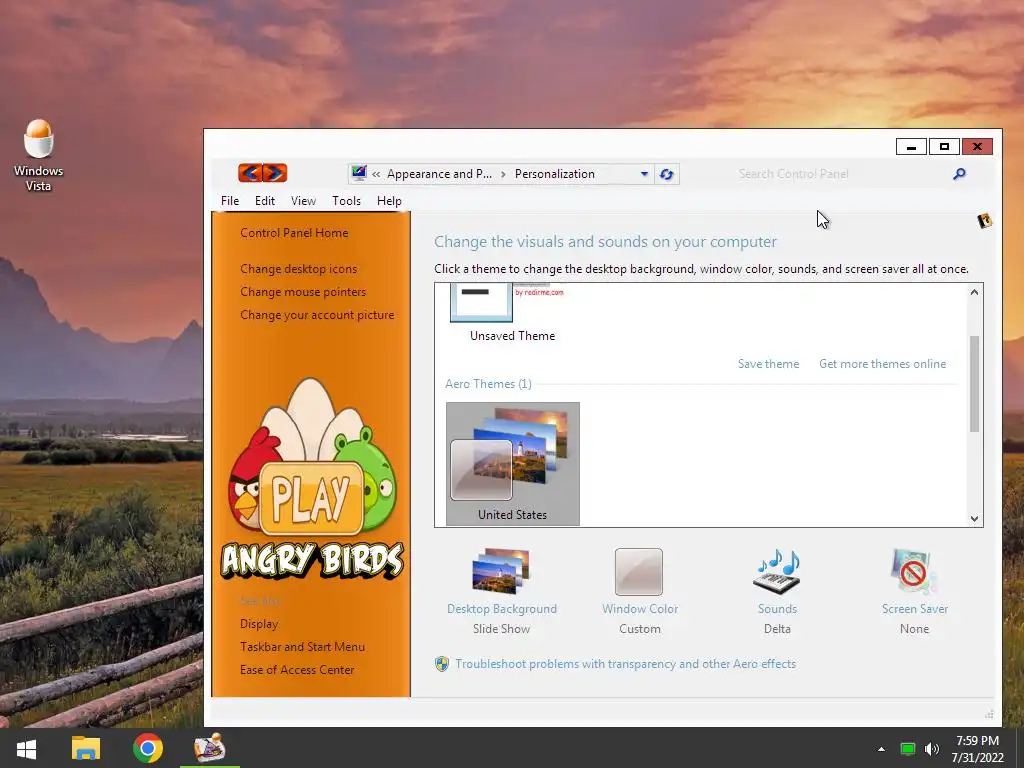Click the Aero Themes (1) heading
The width and height of the screenshot is (1024, 768).
click(488, 384)
